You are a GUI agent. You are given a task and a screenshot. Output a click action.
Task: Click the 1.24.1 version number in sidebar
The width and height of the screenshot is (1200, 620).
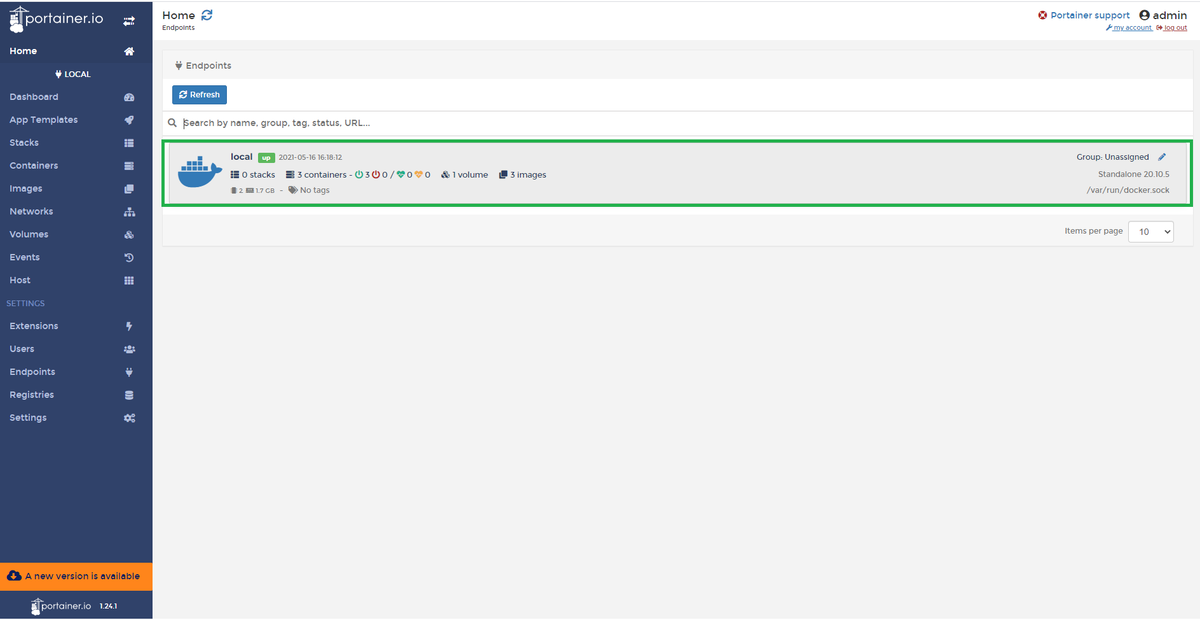(109, 606)
